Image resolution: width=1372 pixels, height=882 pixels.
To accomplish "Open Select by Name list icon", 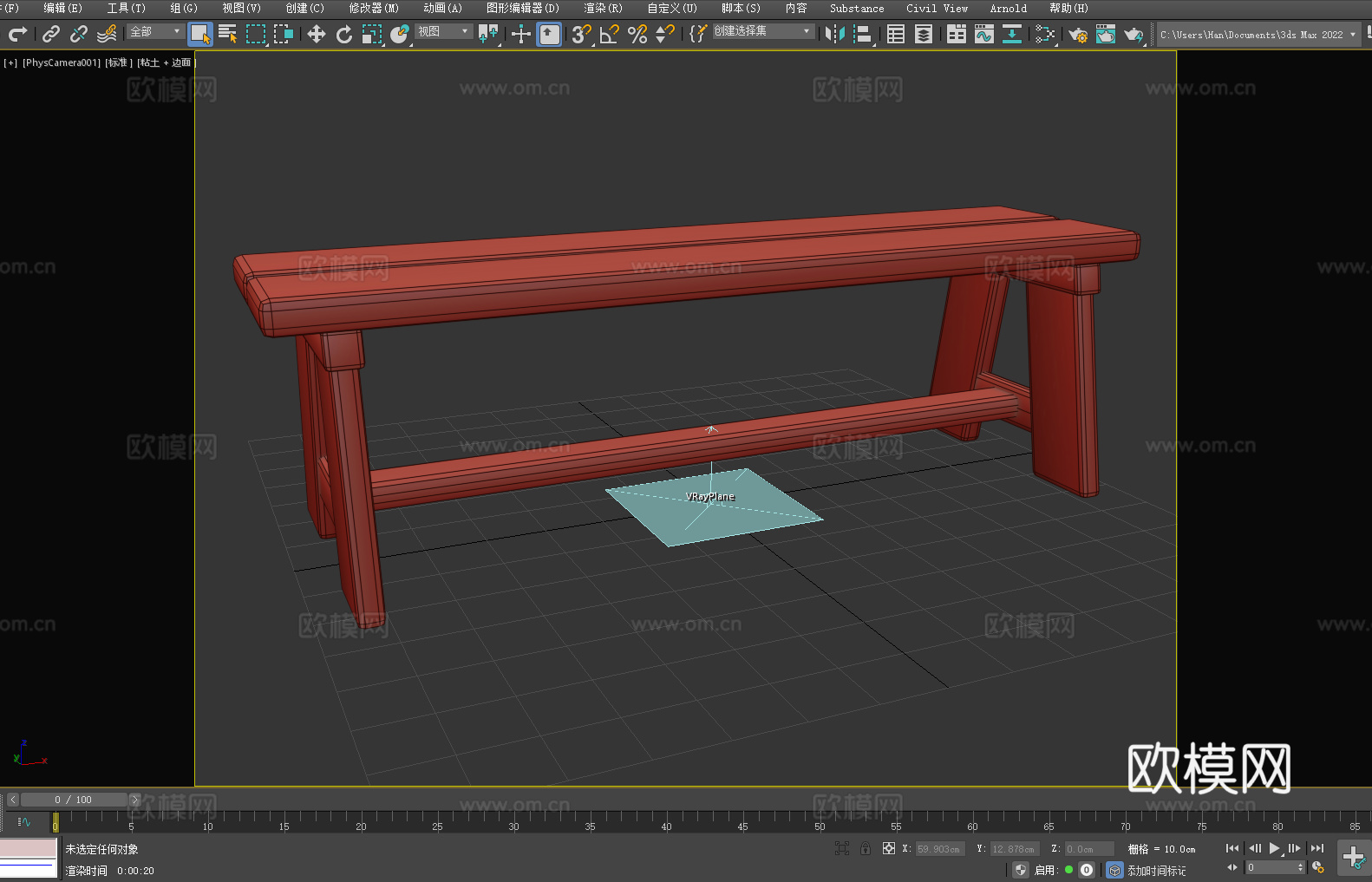I will coord(228,34).
